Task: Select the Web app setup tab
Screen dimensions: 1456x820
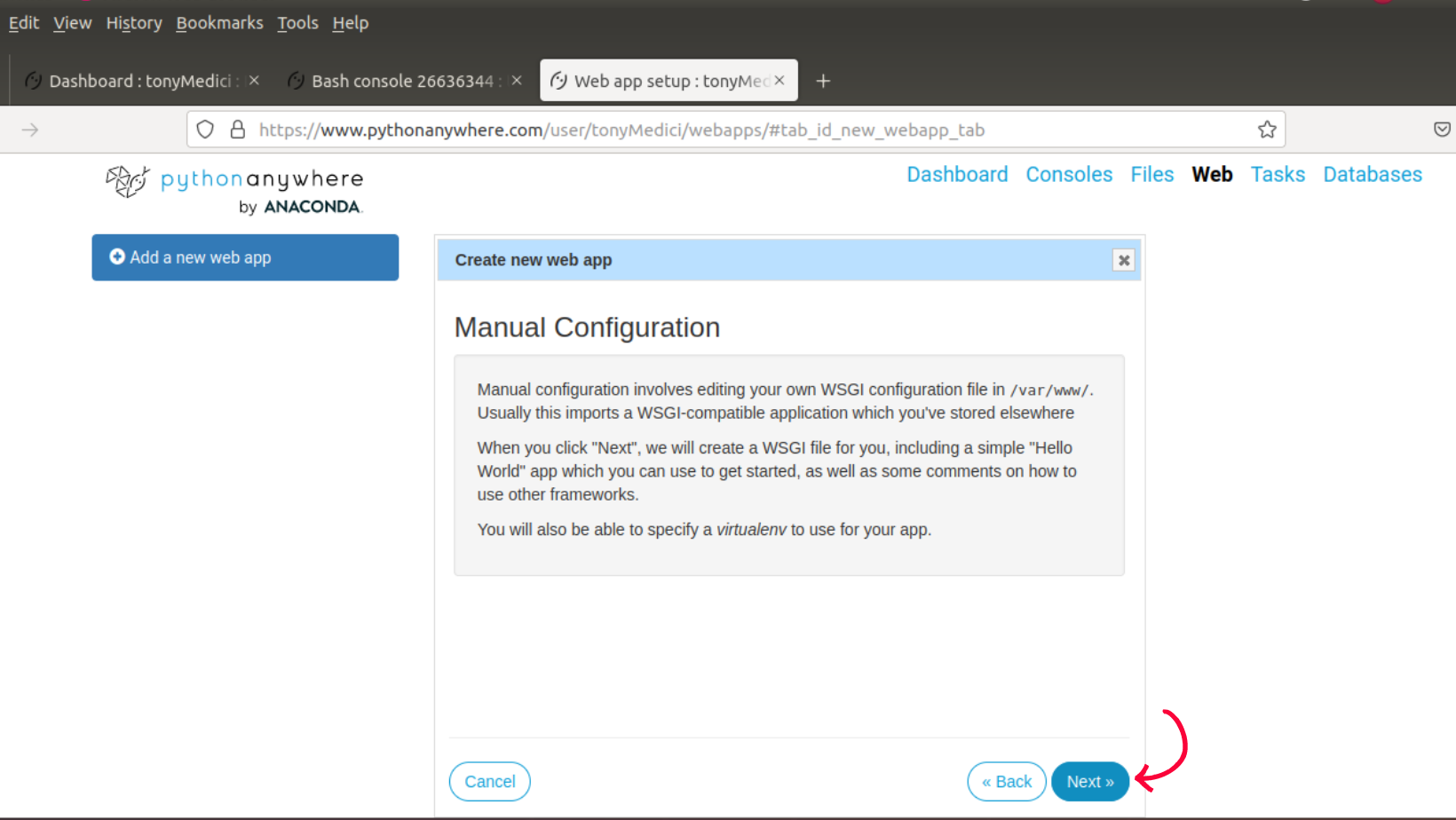Action: (669, 81)
